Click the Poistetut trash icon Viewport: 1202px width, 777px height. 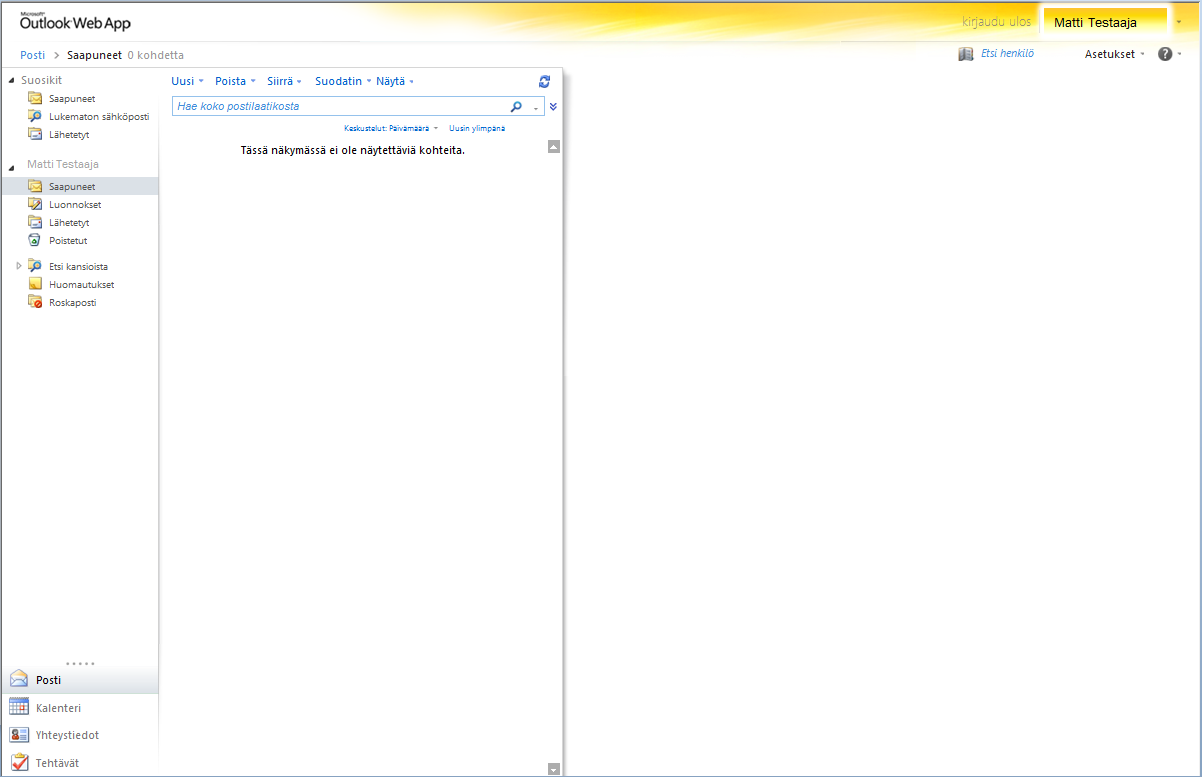35,240
